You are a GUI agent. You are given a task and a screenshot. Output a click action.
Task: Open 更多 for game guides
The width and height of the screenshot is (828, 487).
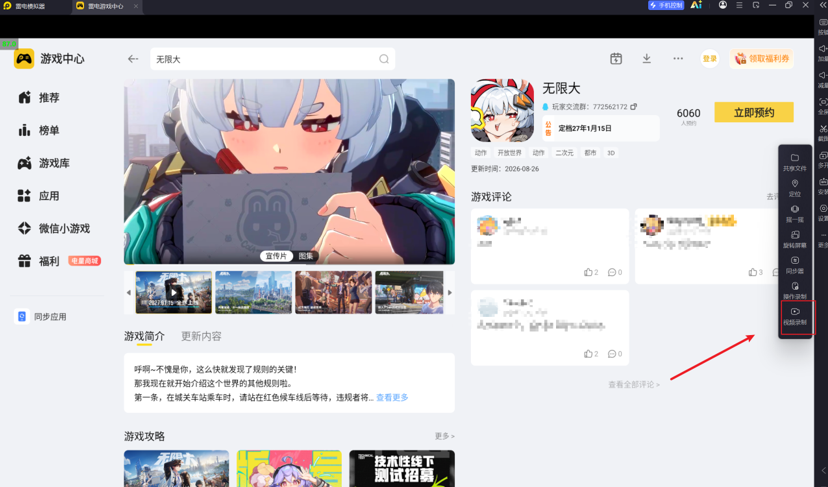point(444,436)
